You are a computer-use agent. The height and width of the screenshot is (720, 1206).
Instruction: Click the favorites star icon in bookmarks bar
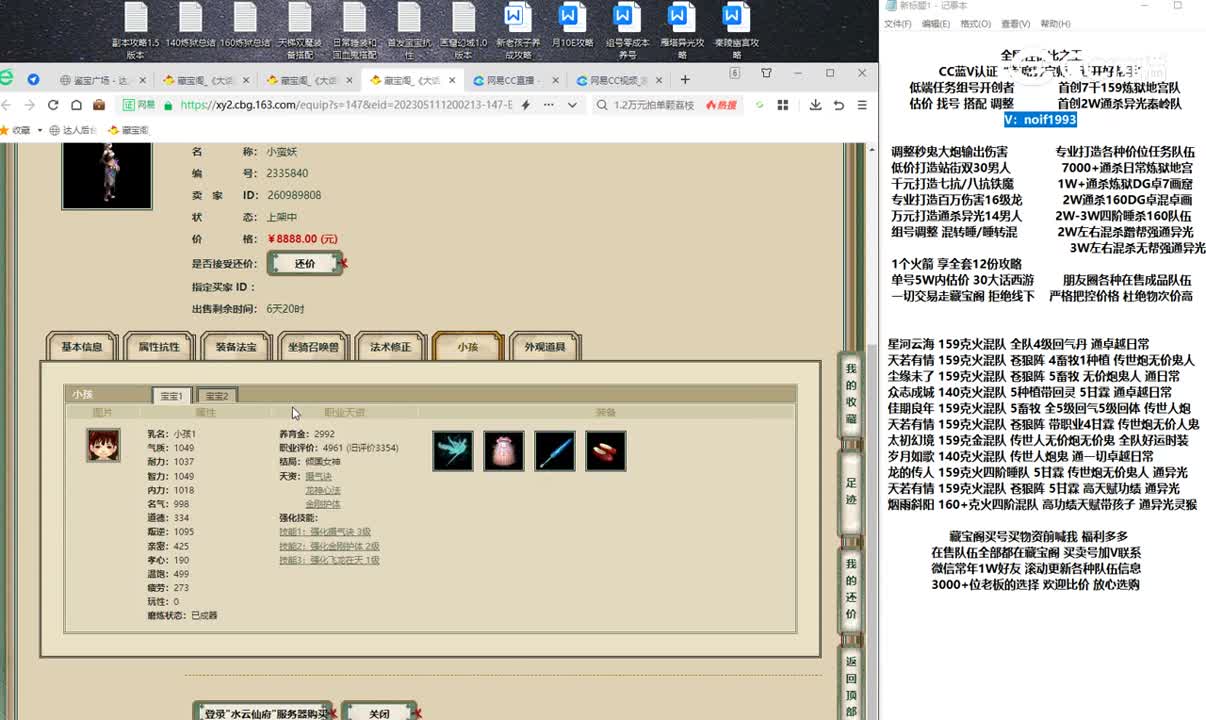[x=6, y=130]
